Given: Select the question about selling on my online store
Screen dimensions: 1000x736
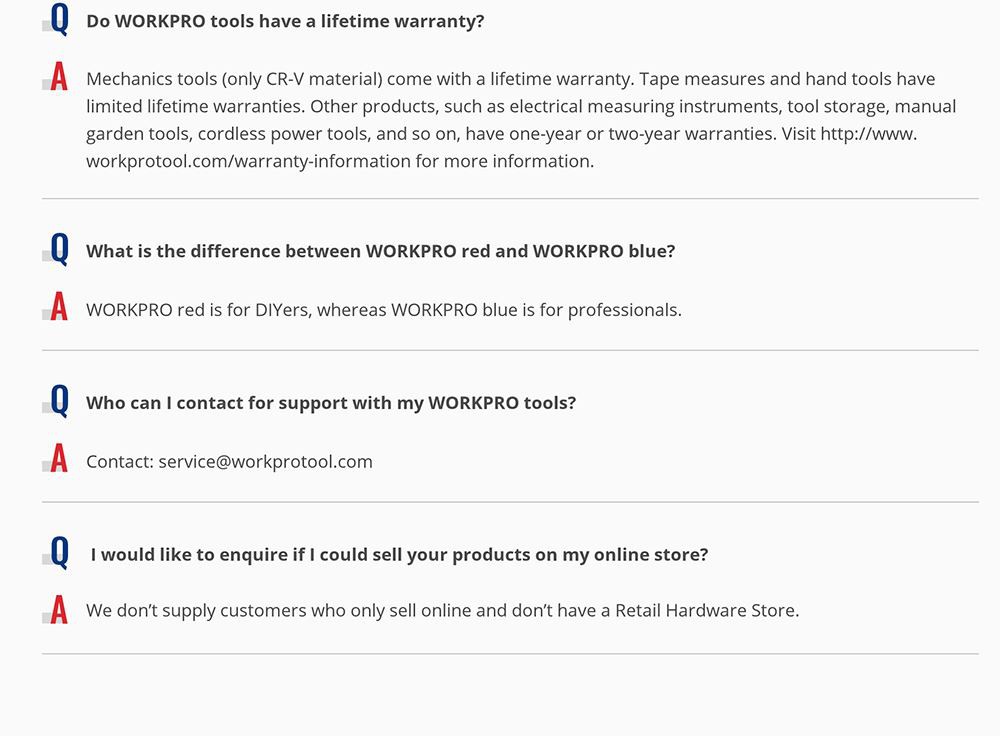Looking at the screenshot, I should click(x=399, y=554).
